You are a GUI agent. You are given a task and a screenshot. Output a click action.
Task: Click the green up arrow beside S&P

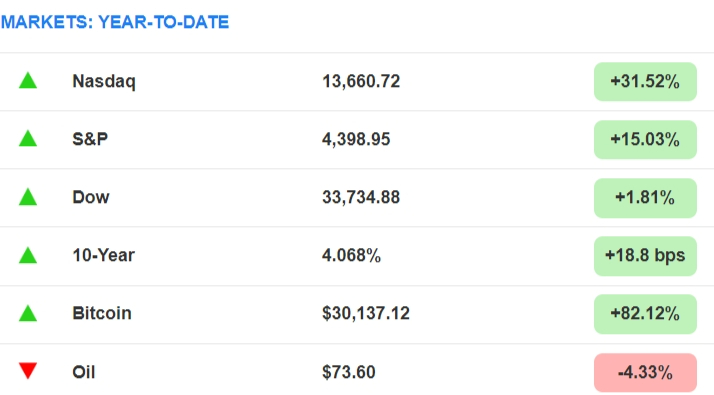pyautogui.click(x=28, y=138)
